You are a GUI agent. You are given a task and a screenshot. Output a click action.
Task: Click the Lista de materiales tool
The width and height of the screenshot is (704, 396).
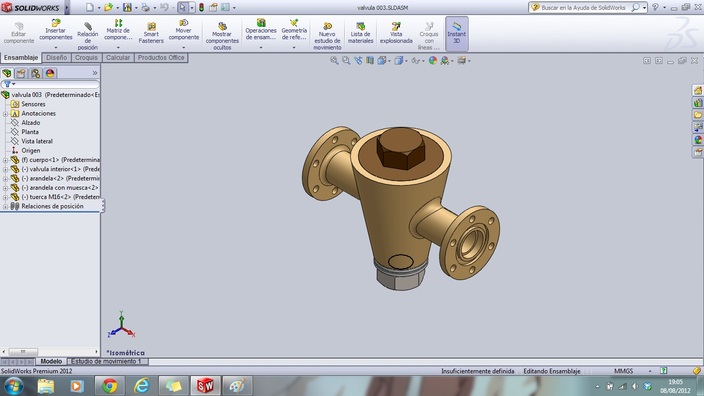361,32
